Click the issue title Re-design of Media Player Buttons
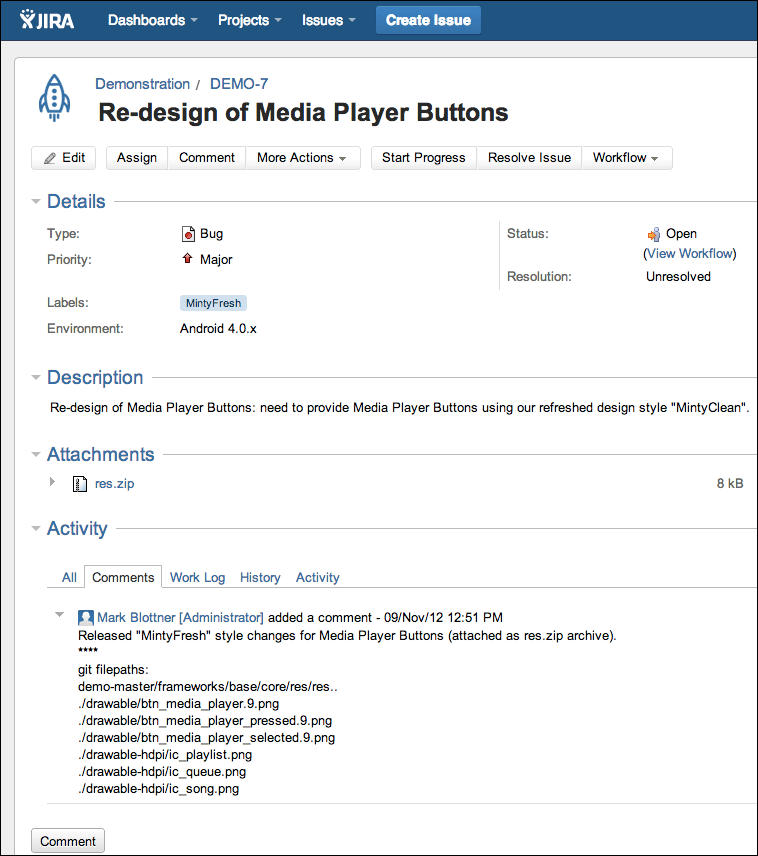This screenshot has width=758, height=856. pos(303,112)
